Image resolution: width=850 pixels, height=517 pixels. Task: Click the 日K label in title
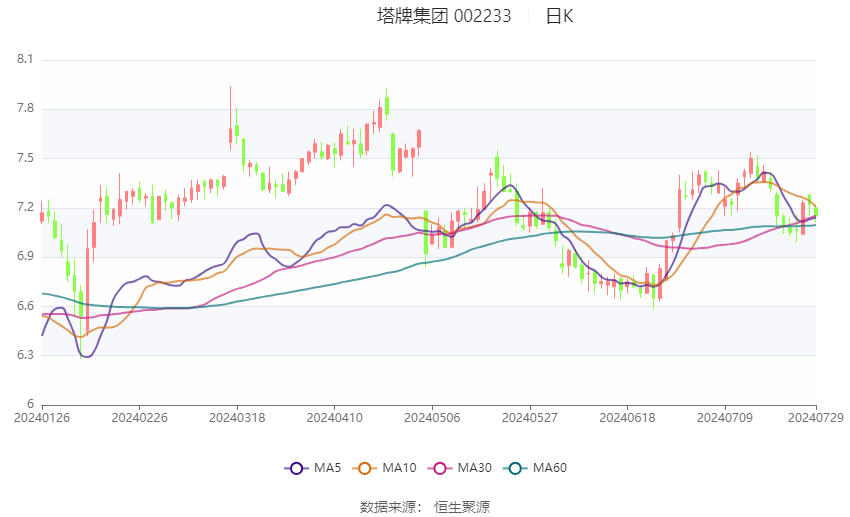(x=559, y=16)
